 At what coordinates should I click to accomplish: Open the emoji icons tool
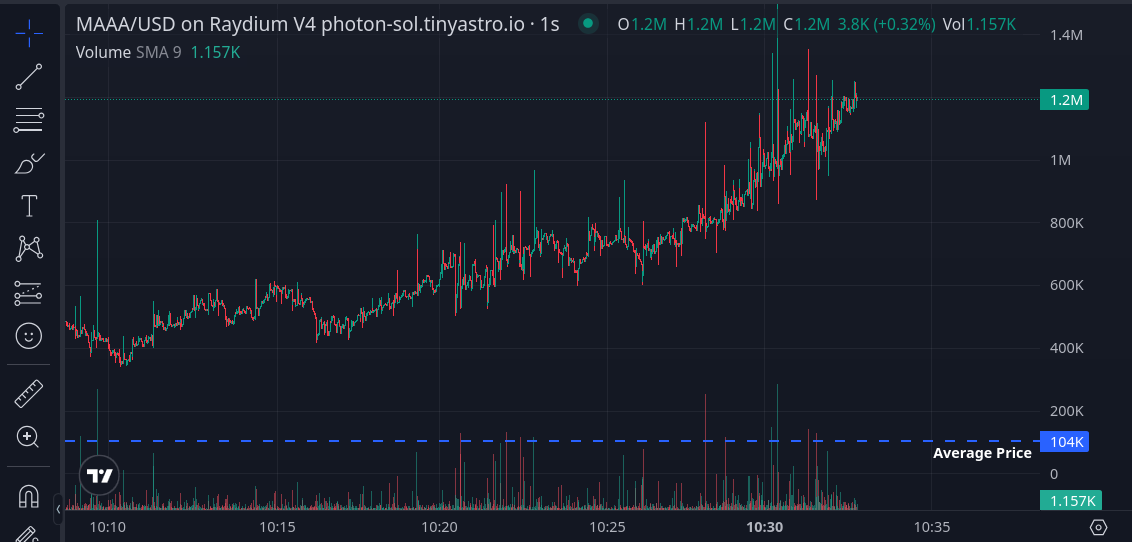[x=29, y=336]
